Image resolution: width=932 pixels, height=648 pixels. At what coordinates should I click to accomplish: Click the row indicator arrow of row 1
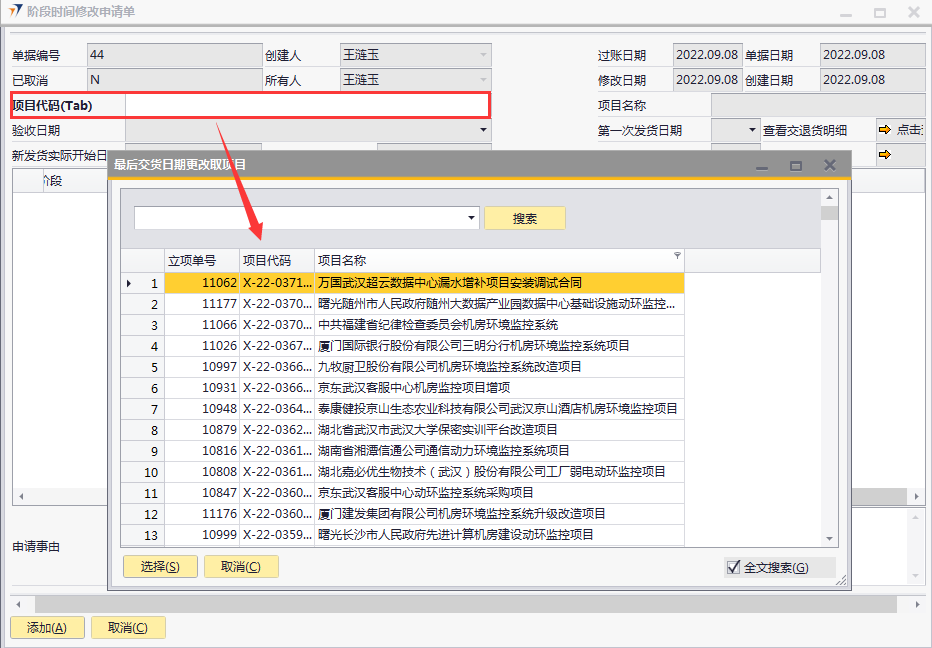(x=129, y=283)
